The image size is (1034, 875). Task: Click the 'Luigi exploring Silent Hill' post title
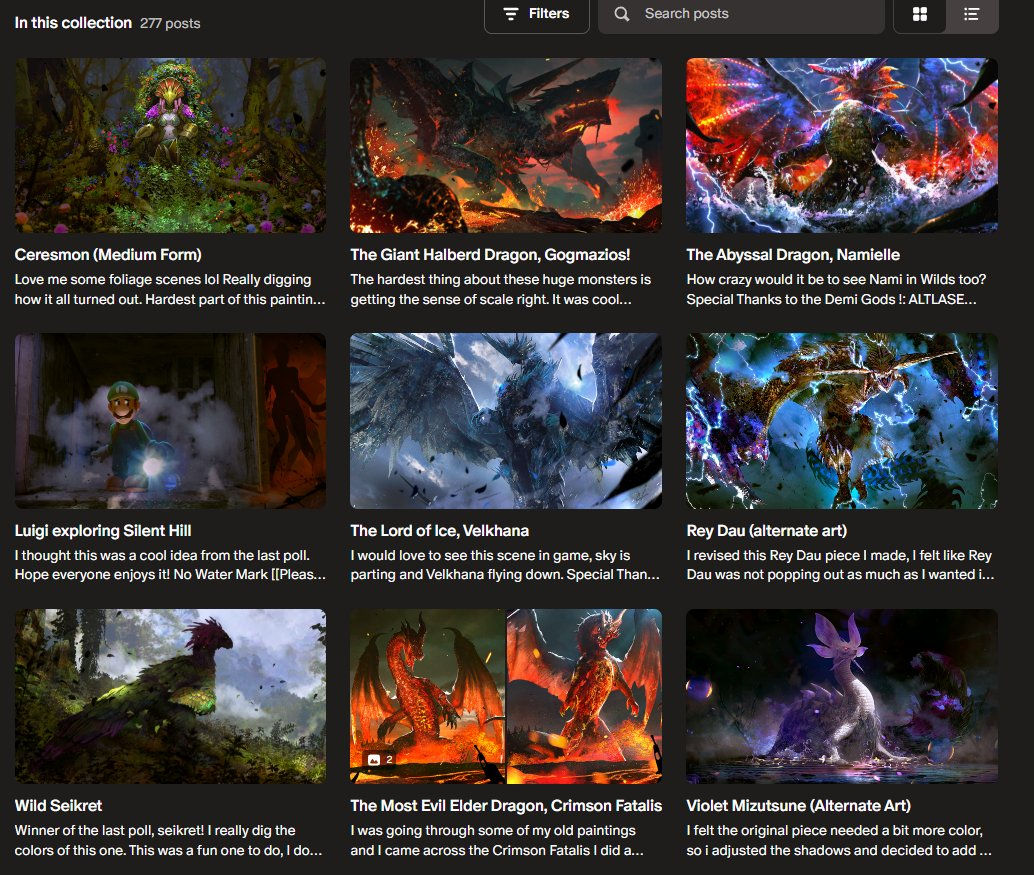103,530
